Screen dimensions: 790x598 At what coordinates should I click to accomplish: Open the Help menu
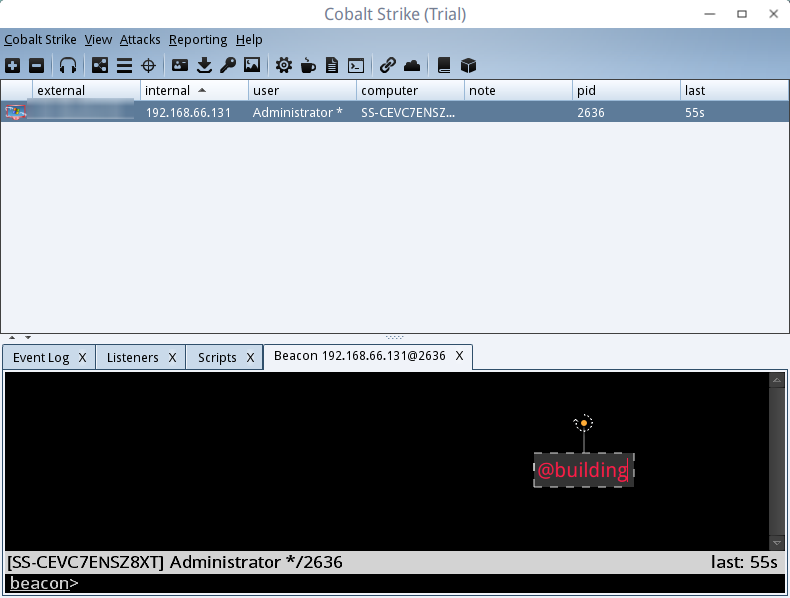[x=249, y=39]
